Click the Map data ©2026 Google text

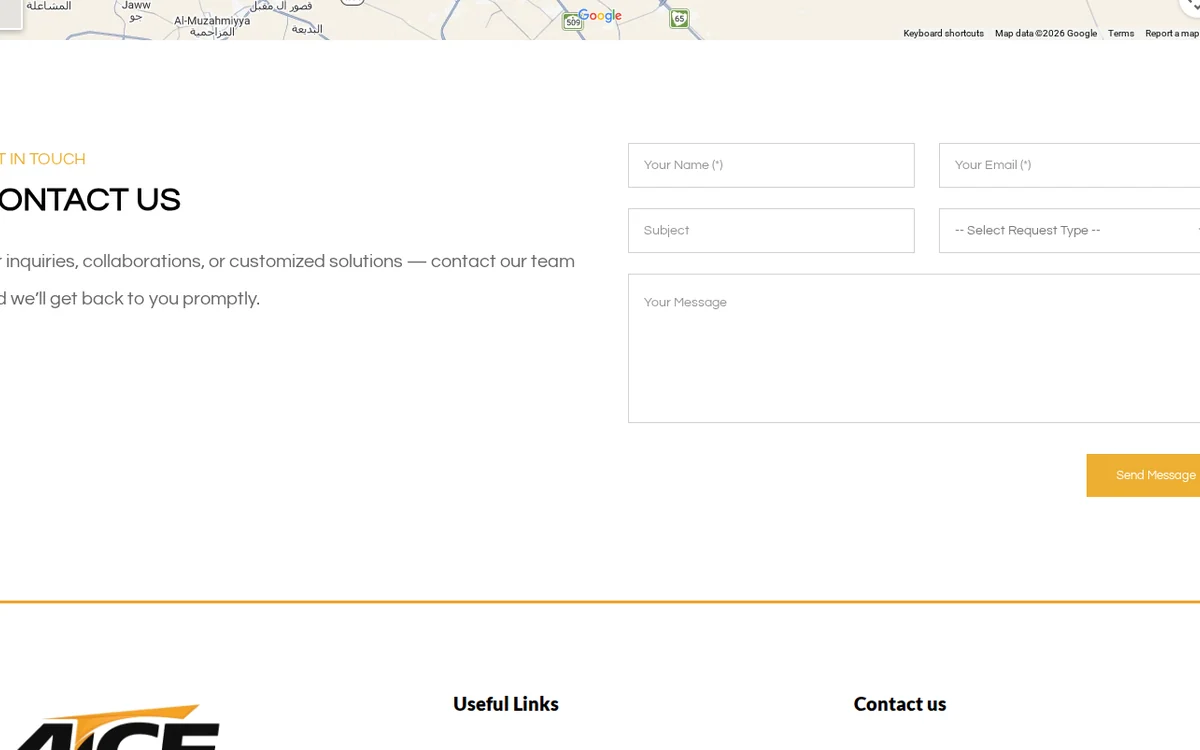pyautogui.click(x=1045, y=33)
